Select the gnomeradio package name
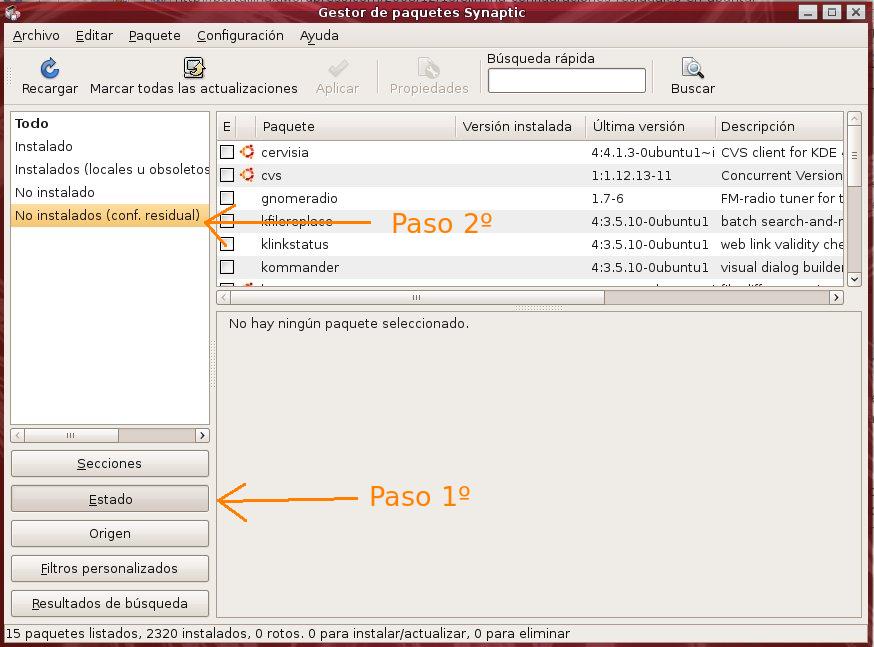 299,198
